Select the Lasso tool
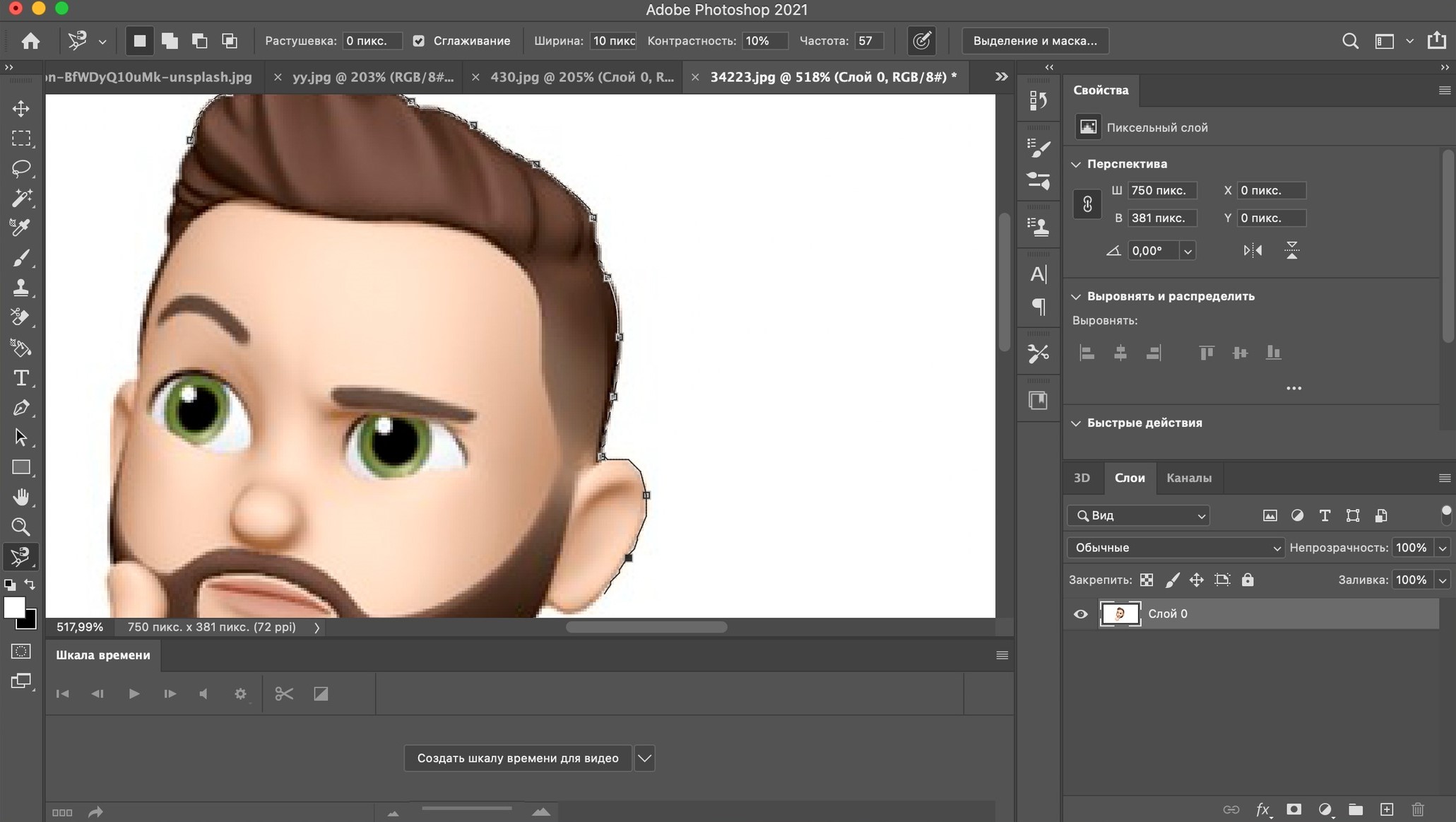Image resolution: width=1456 pixels, height=822 pixels. [x=21, y=168]
